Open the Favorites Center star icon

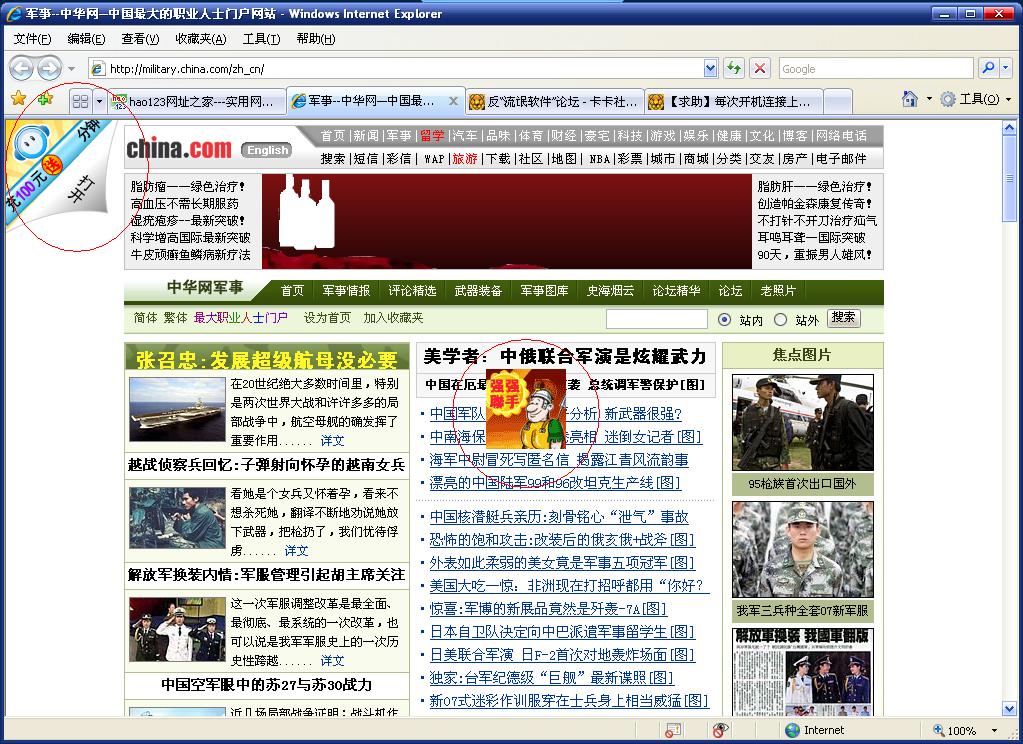tap(19, 99)
